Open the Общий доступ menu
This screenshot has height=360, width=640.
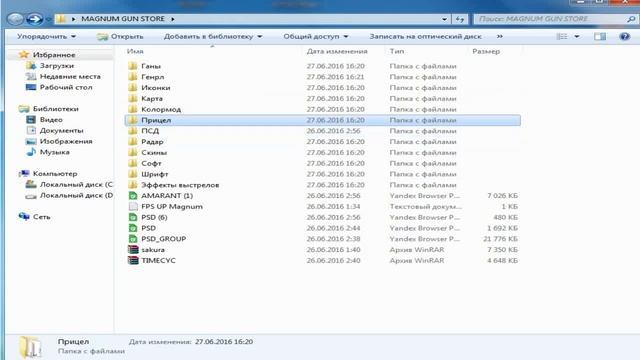coord(316,36)
